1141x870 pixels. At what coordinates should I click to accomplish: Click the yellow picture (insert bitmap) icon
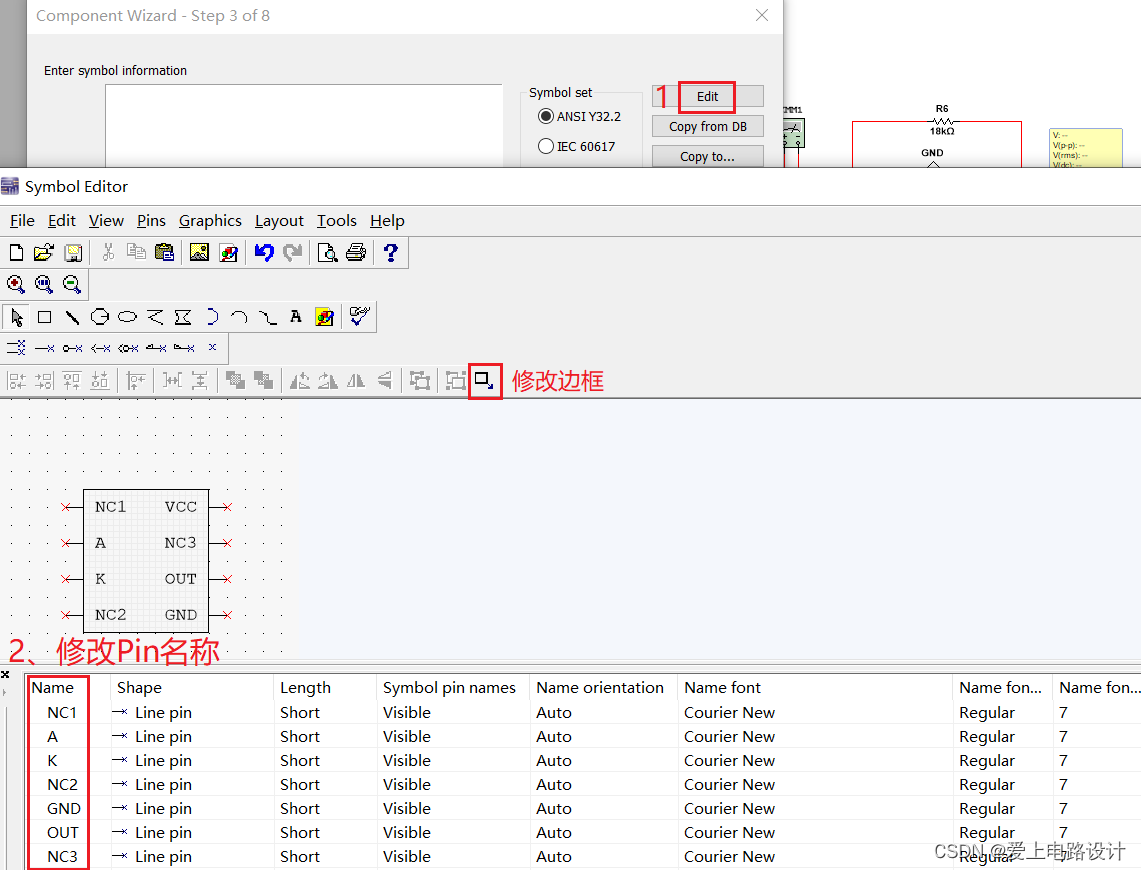tap(199, 252)
